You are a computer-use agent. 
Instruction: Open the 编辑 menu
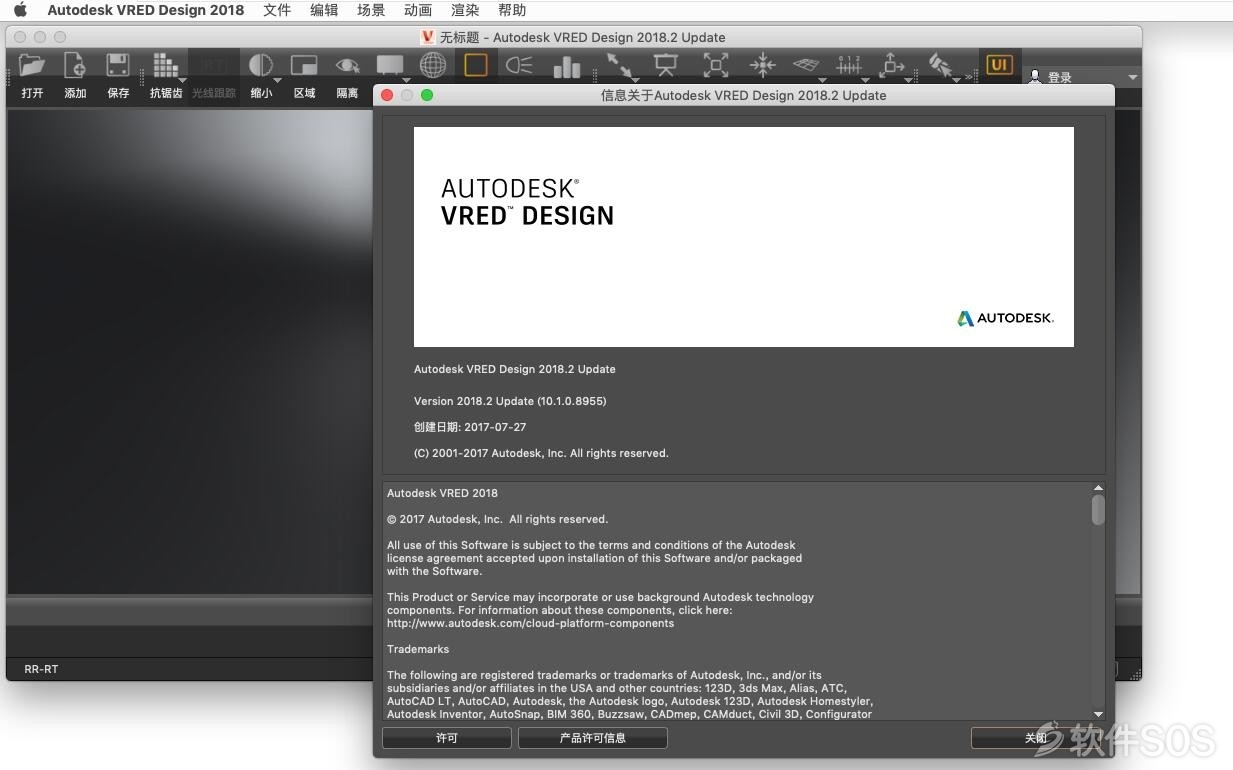point(324,10)
